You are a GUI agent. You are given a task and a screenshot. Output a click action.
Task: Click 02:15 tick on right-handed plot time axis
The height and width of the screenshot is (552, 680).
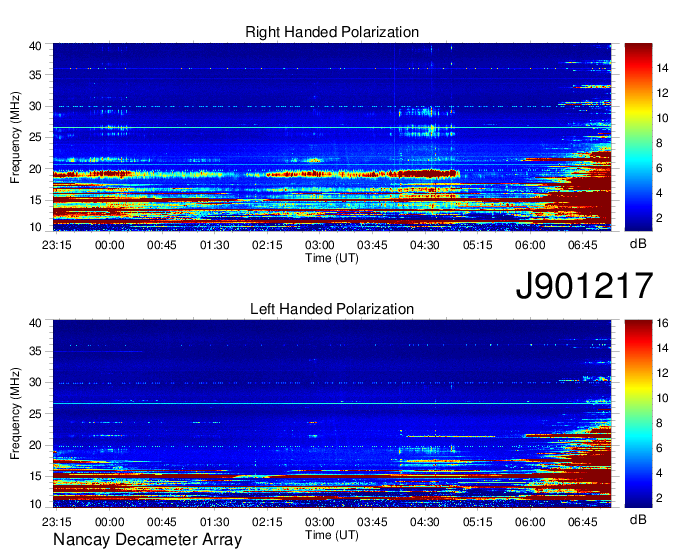click(267, 245)
